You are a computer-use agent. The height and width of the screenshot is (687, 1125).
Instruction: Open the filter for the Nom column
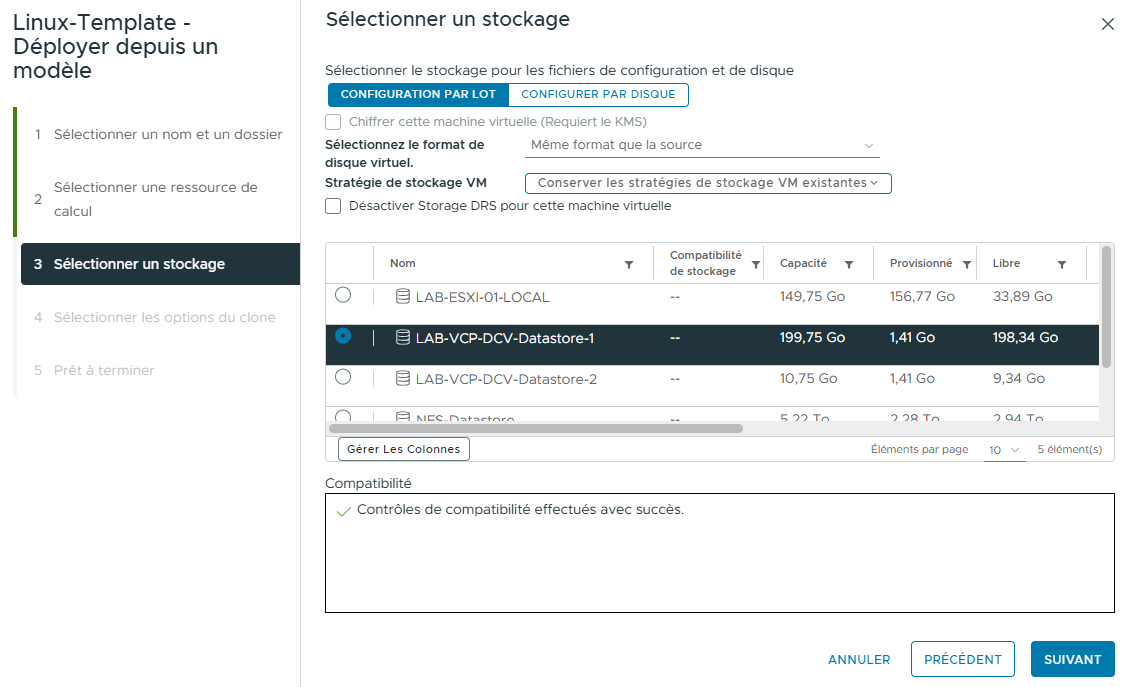(x=629, y=263)
